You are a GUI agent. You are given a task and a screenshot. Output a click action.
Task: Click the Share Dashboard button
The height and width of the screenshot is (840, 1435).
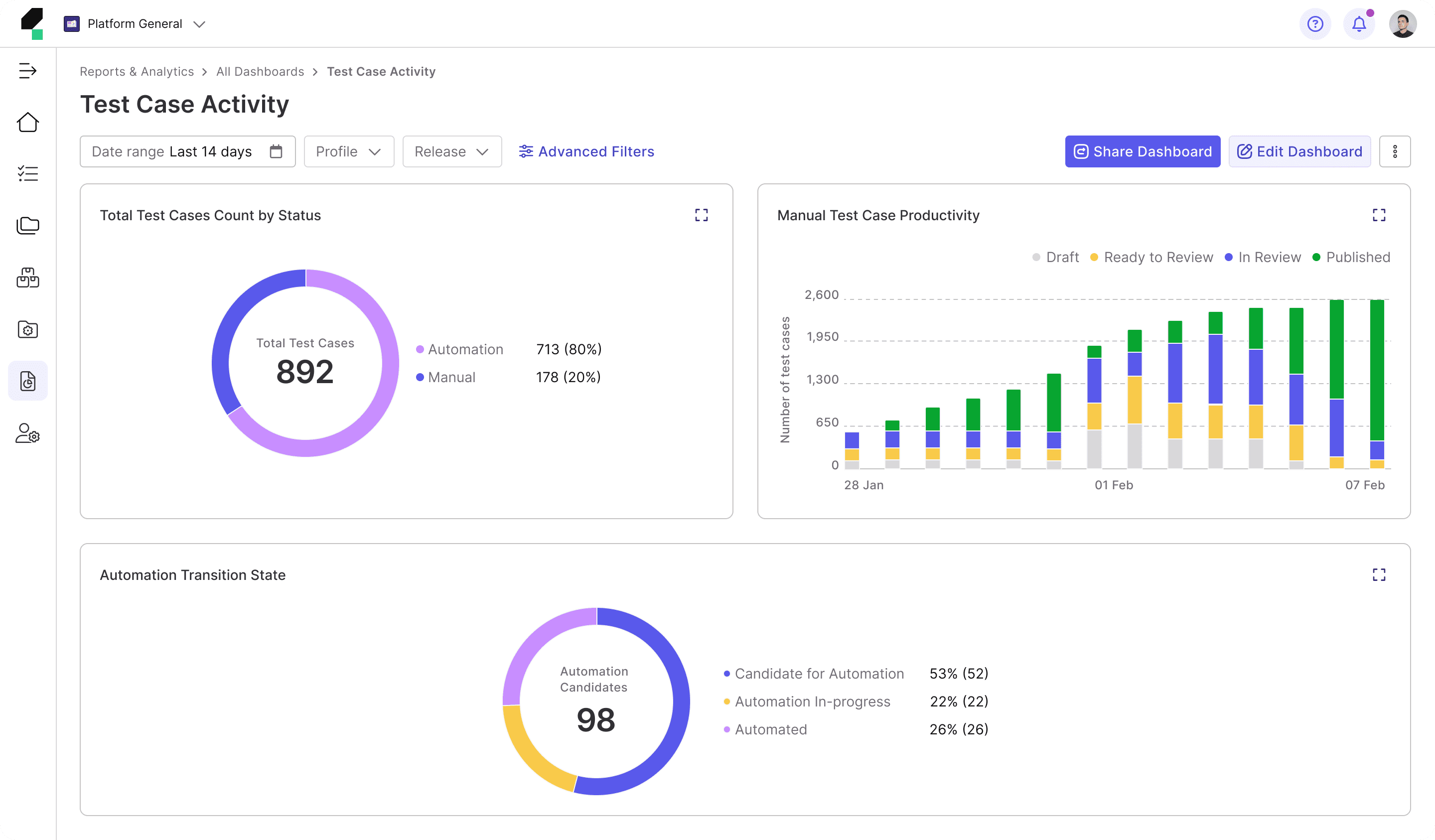click(x=1143, y=151)
